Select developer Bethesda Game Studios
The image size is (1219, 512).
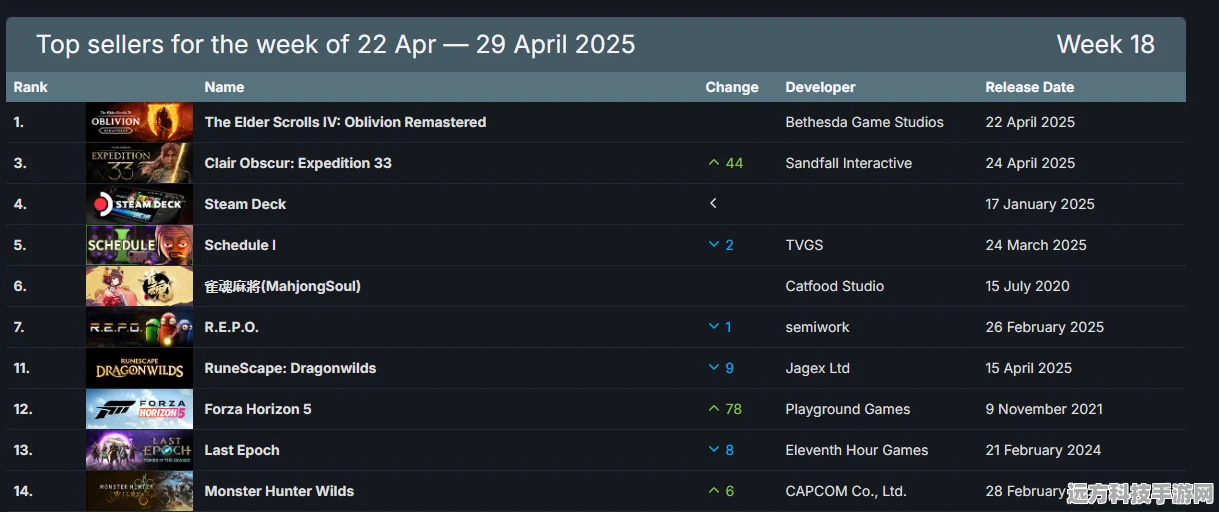(x=865, y=122)
